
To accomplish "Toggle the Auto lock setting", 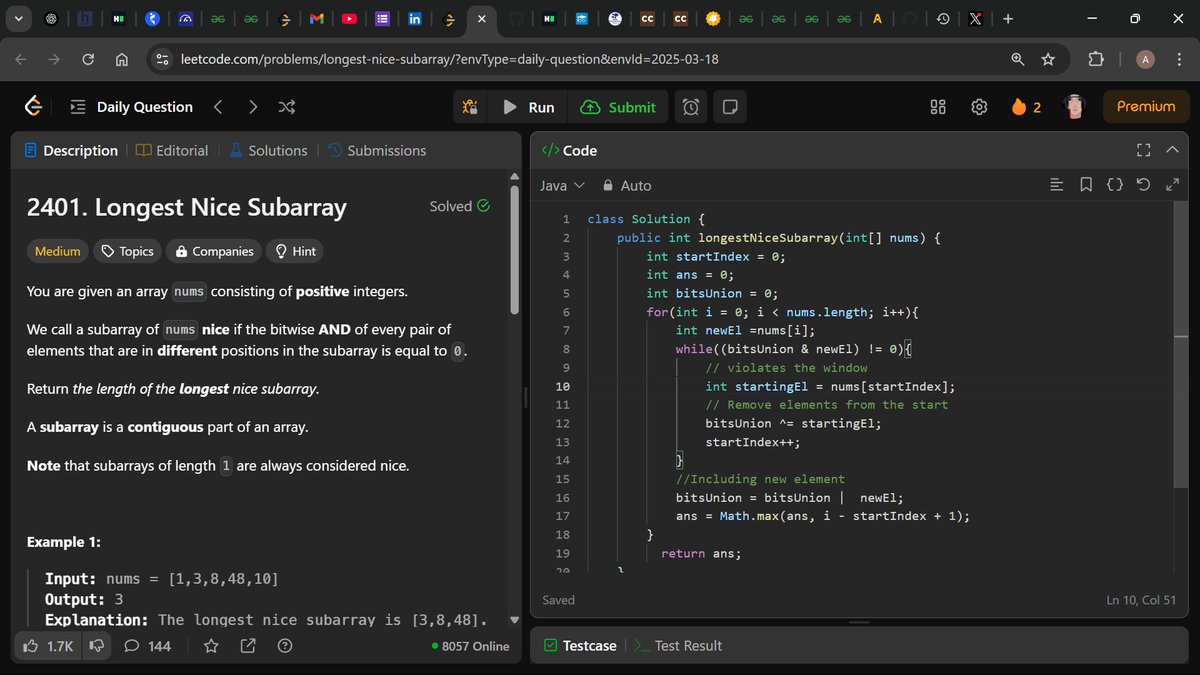I will click(x=627, y=185).
